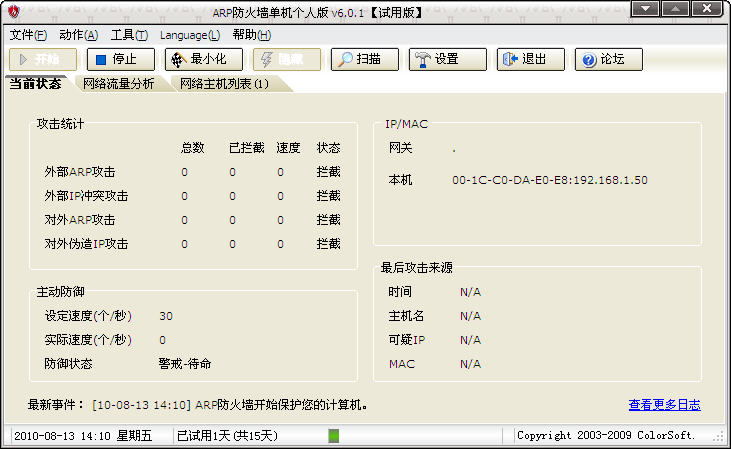Switch to the 网络流量分析 tab
731x449 pixels.
118,83
